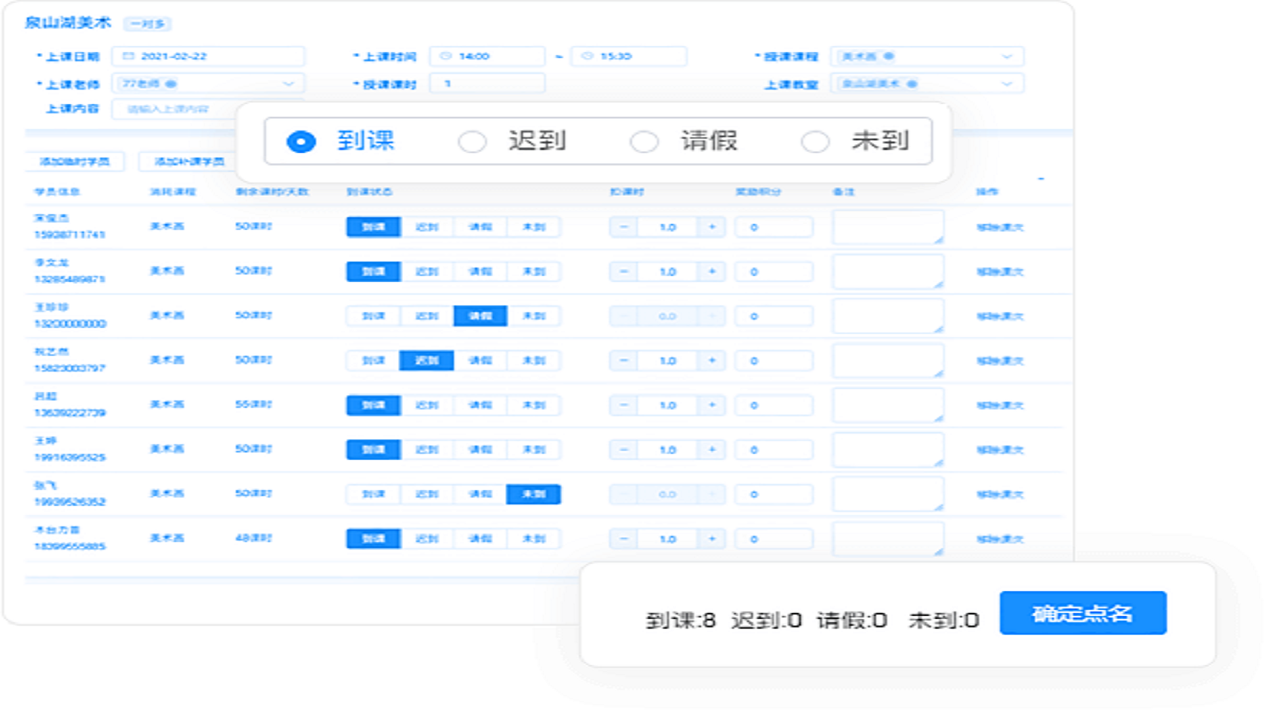Switch to the 添加临时学员 option
The width and height of the screenshot is (1280, 720).
(75, 161)
